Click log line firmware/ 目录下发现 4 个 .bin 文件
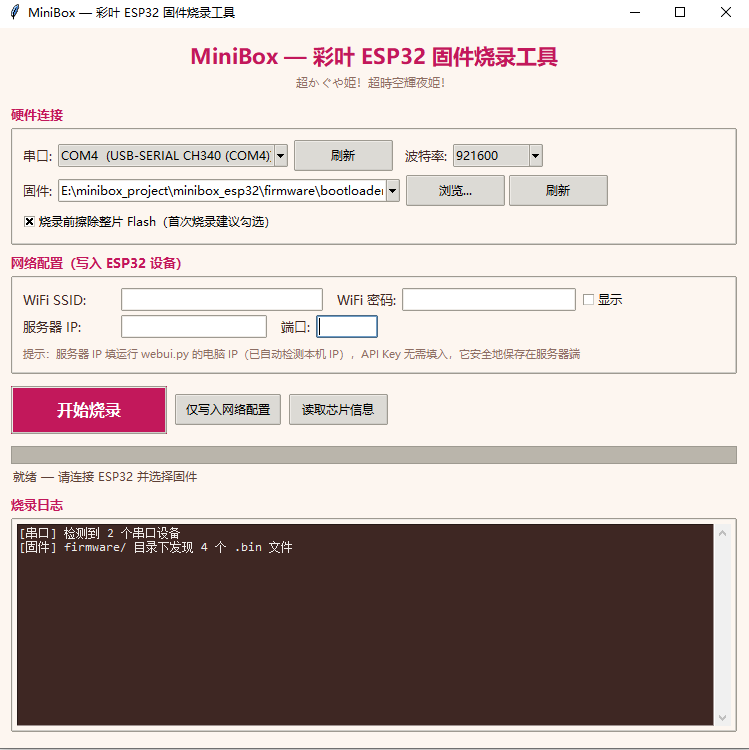Screen dimensions: 749x750 click(155, 547)
